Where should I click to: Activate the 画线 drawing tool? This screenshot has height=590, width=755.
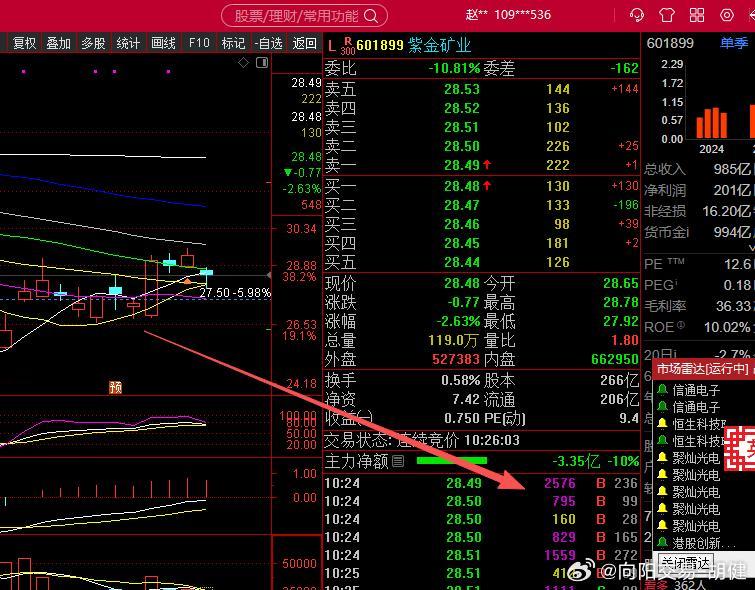[x=163, y=43]
